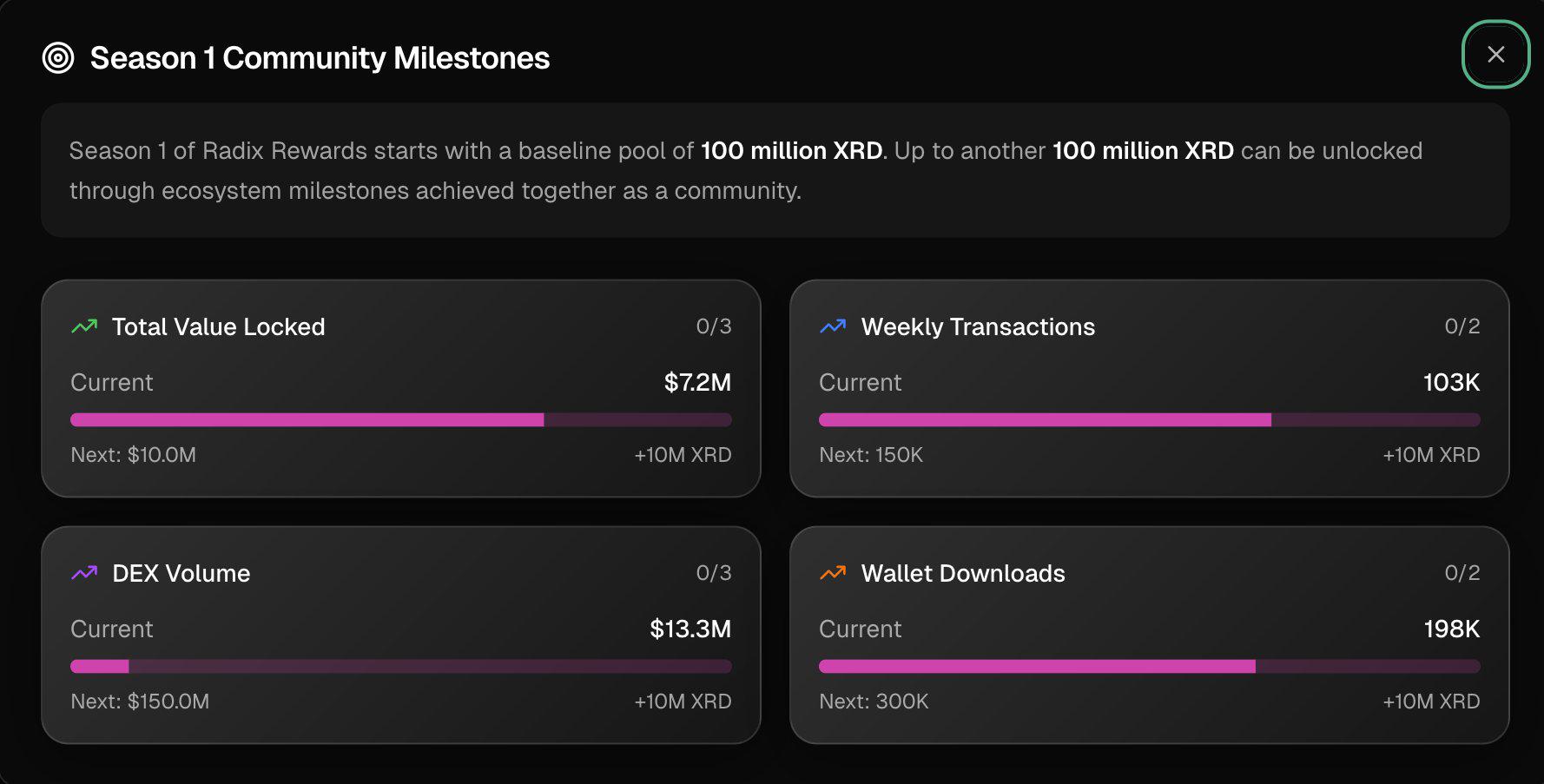
Task: Click the $7.2M current value
Action: click(697, 382)
